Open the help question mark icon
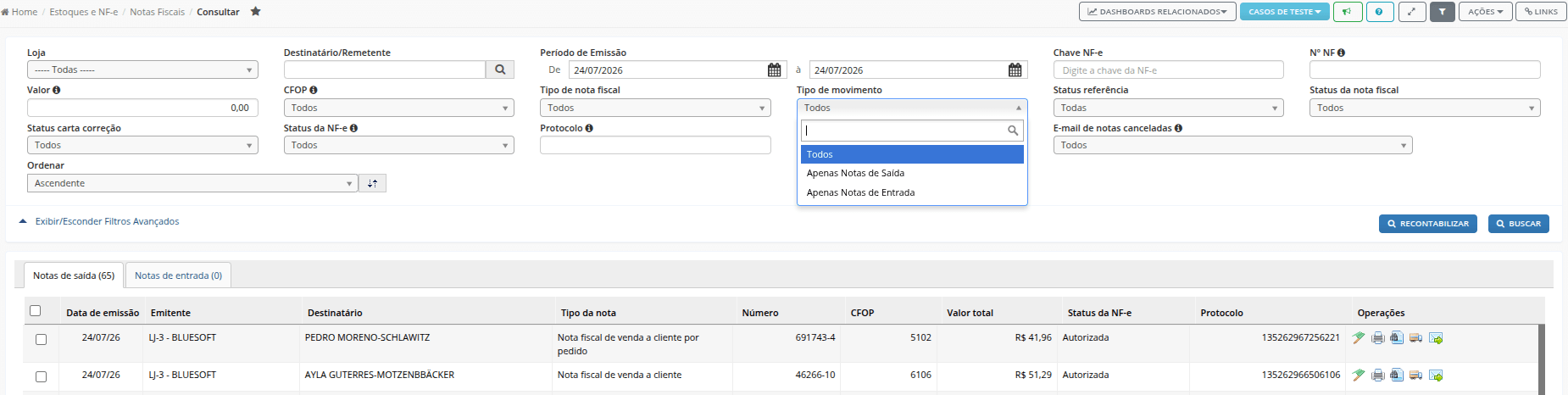The width and height of the screenshot is (1568, 395). 1380,12
